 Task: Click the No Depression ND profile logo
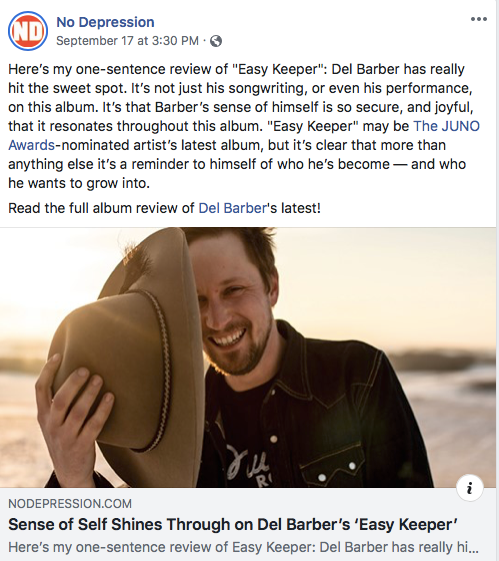coord(28,31)
